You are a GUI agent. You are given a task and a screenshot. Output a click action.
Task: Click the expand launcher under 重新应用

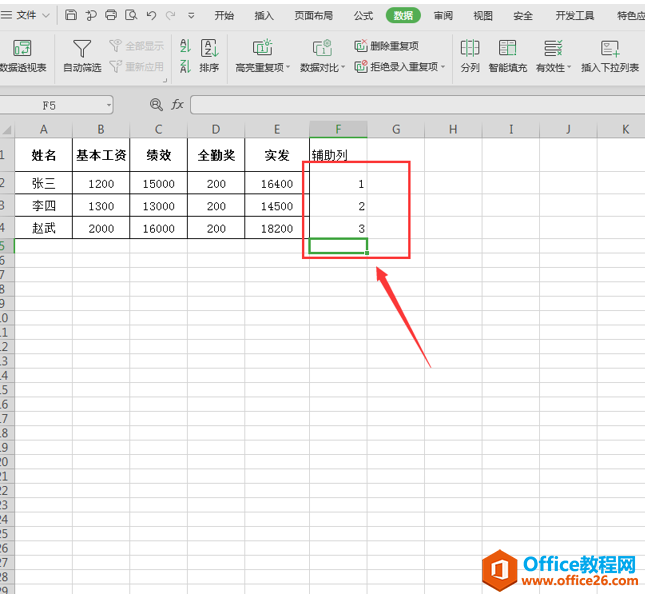click(x=165, y=80)
